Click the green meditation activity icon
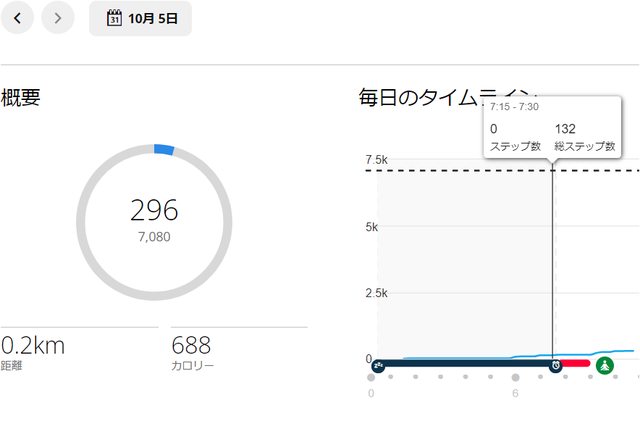 604,365
